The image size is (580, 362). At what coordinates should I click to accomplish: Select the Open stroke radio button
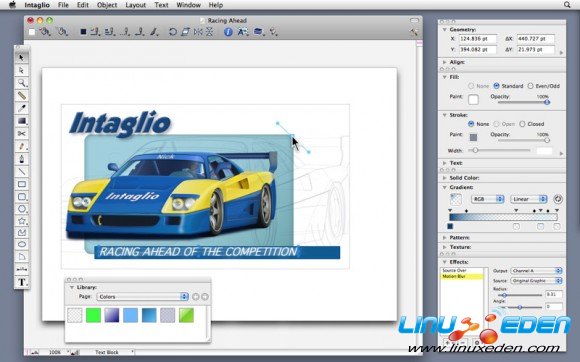click(496, 124)
